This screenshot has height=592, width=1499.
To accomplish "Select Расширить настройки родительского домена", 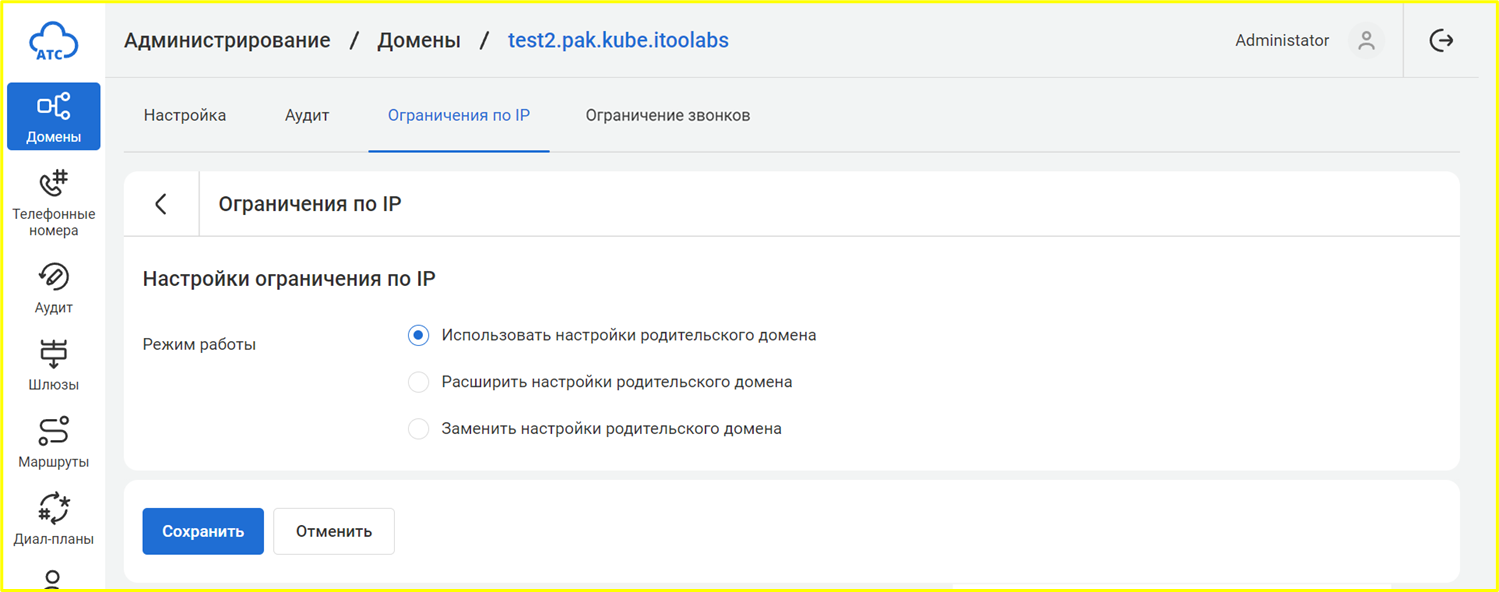I will 419,382.
